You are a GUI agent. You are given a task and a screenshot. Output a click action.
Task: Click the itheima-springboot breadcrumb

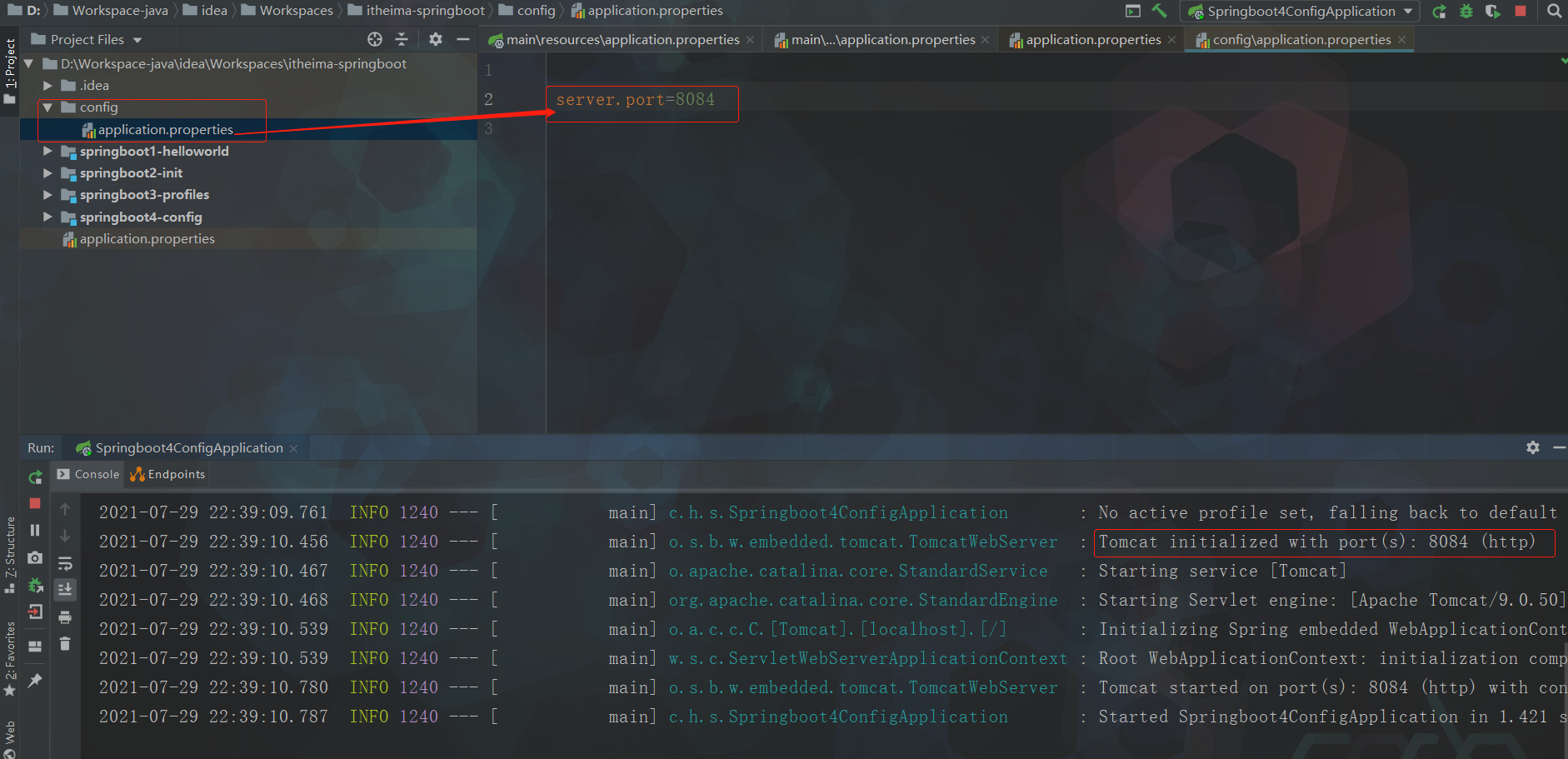click(417, 11)
